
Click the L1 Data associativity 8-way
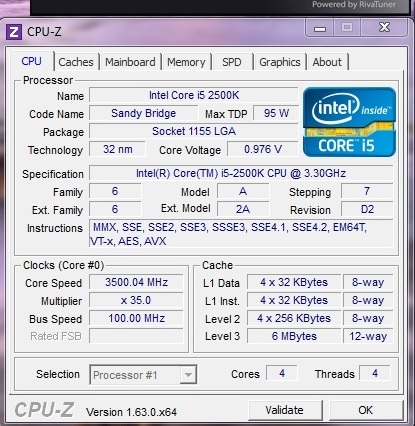click(368, 282)
